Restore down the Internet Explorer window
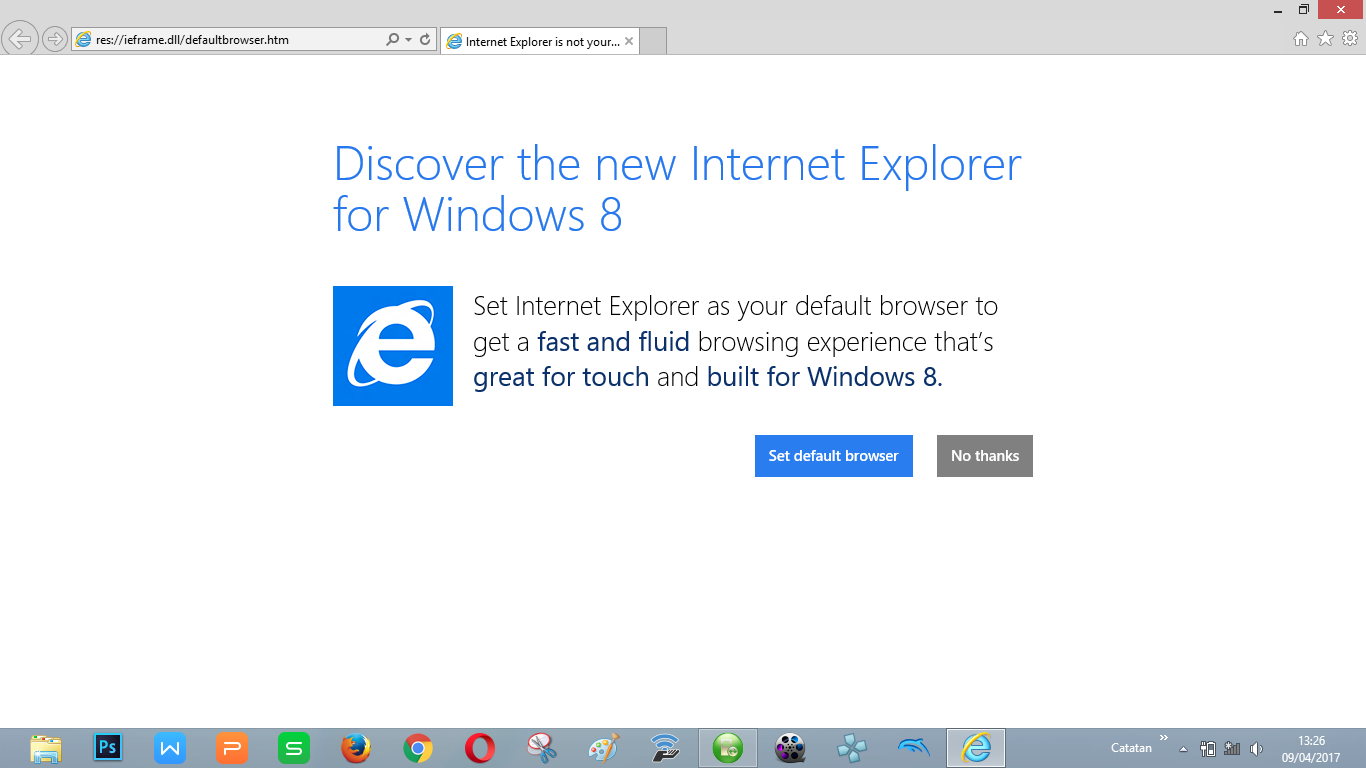The height and width of the screenshot is (768, 1366). point(1304,9)
